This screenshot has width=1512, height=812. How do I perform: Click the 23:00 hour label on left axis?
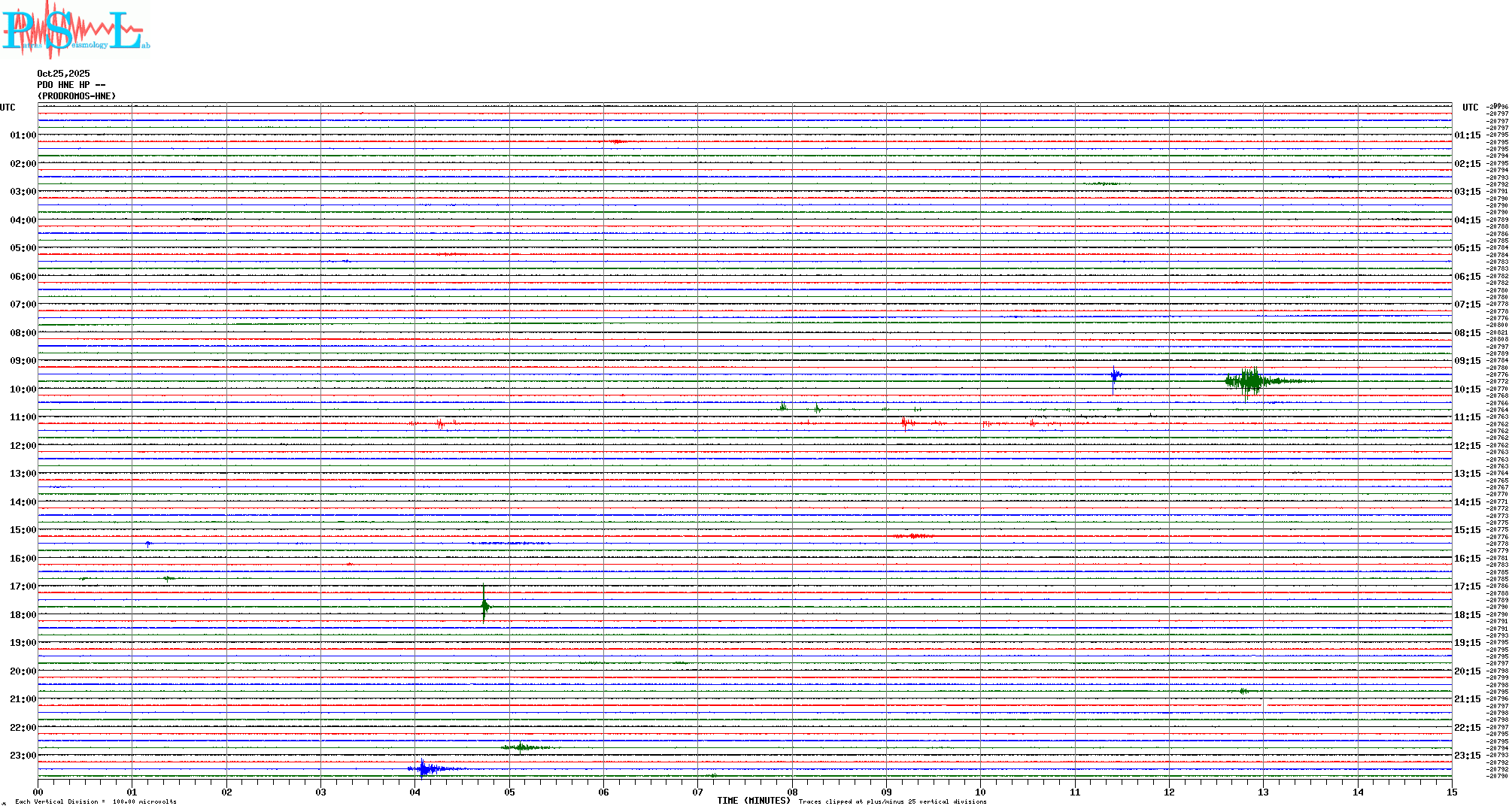(23, 756)
